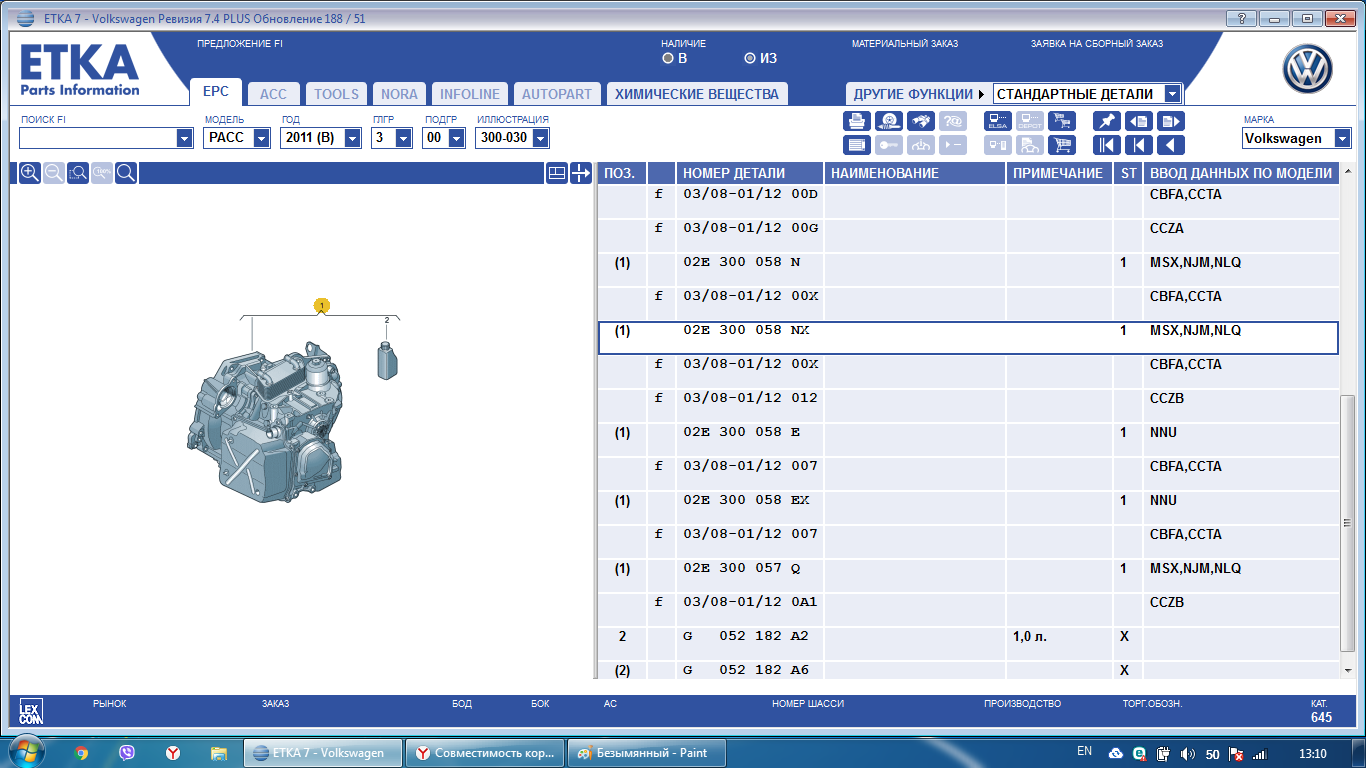Image resolution: width=1366 pixels, height=768 pixels.
Task: Click the pushpin icon
Action: click(x=1106, y=121)
